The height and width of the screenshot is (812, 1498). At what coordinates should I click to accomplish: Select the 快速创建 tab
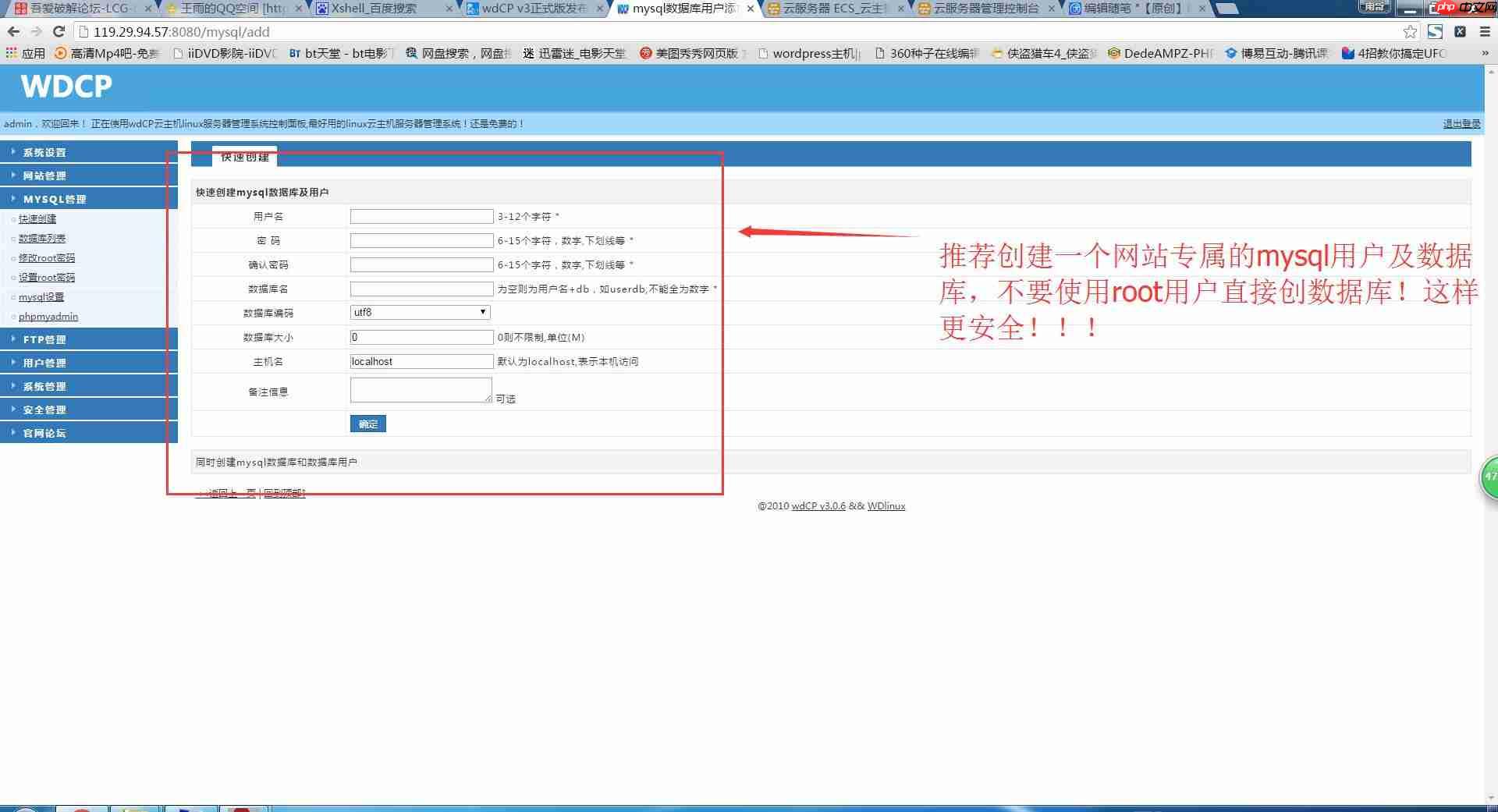click(243, 158)
